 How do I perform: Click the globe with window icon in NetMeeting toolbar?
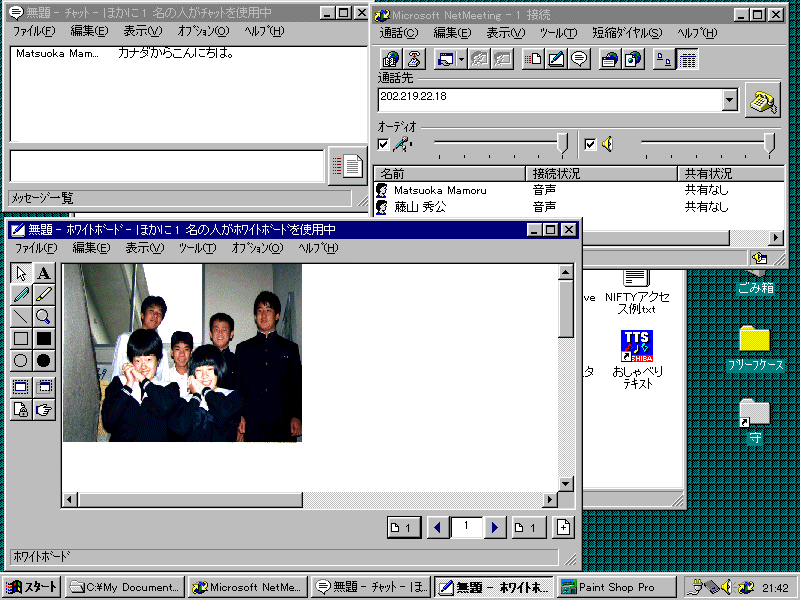point(610,59)
